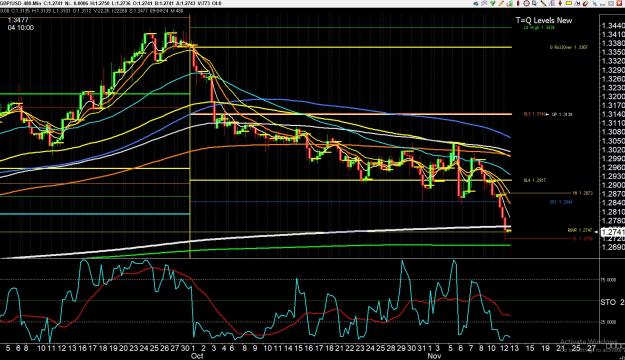Click the 'Nov' month label on time axis
The width and height of the screenshot is (625, 360).
434,356
